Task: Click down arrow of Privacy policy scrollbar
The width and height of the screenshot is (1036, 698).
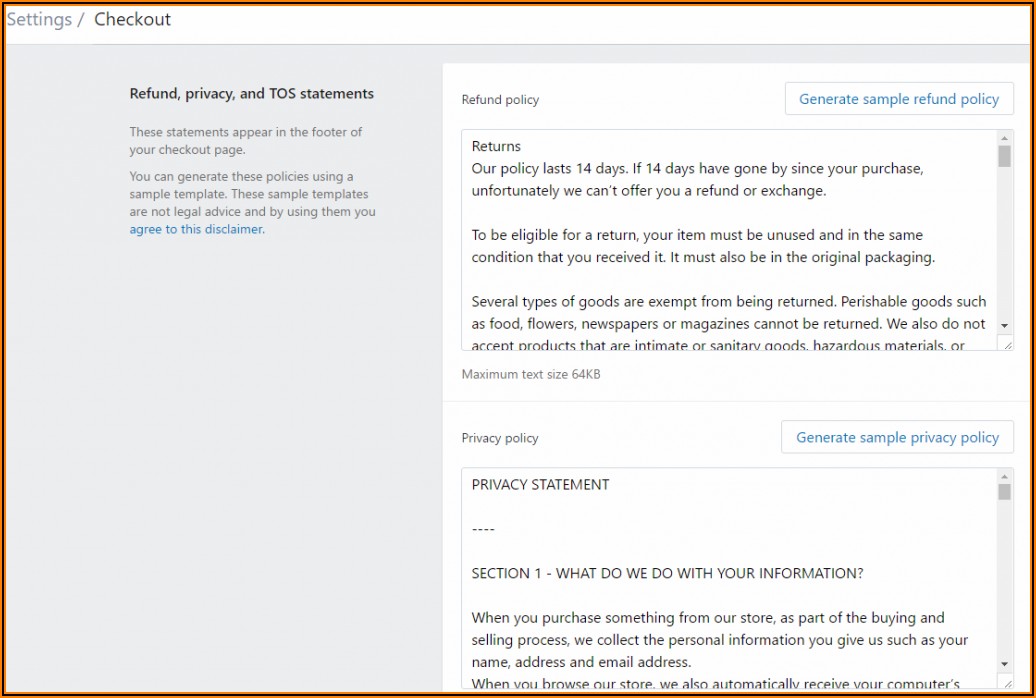Action: 1004,664
